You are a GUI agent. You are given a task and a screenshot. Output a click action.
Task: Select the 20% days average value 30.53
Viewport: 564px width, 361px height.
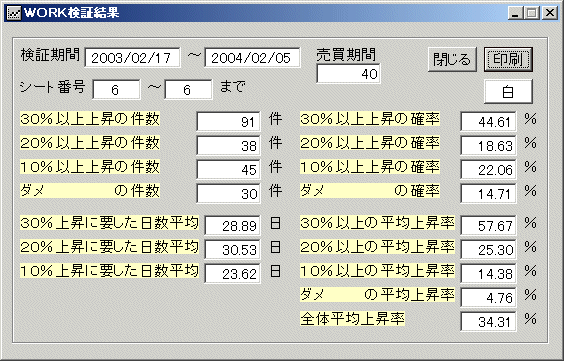coord(232,249)
